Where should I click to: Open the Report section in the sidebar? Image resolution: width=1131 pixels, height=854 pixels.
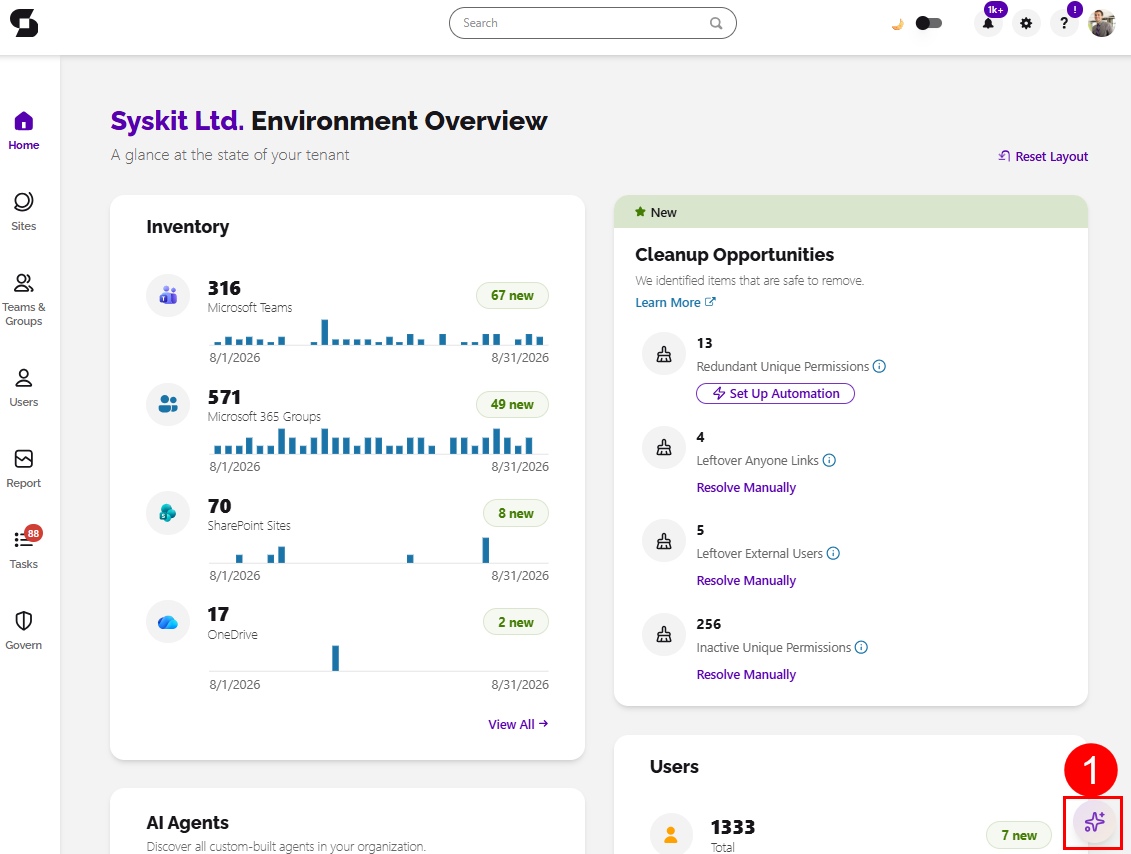pos(24,469)
